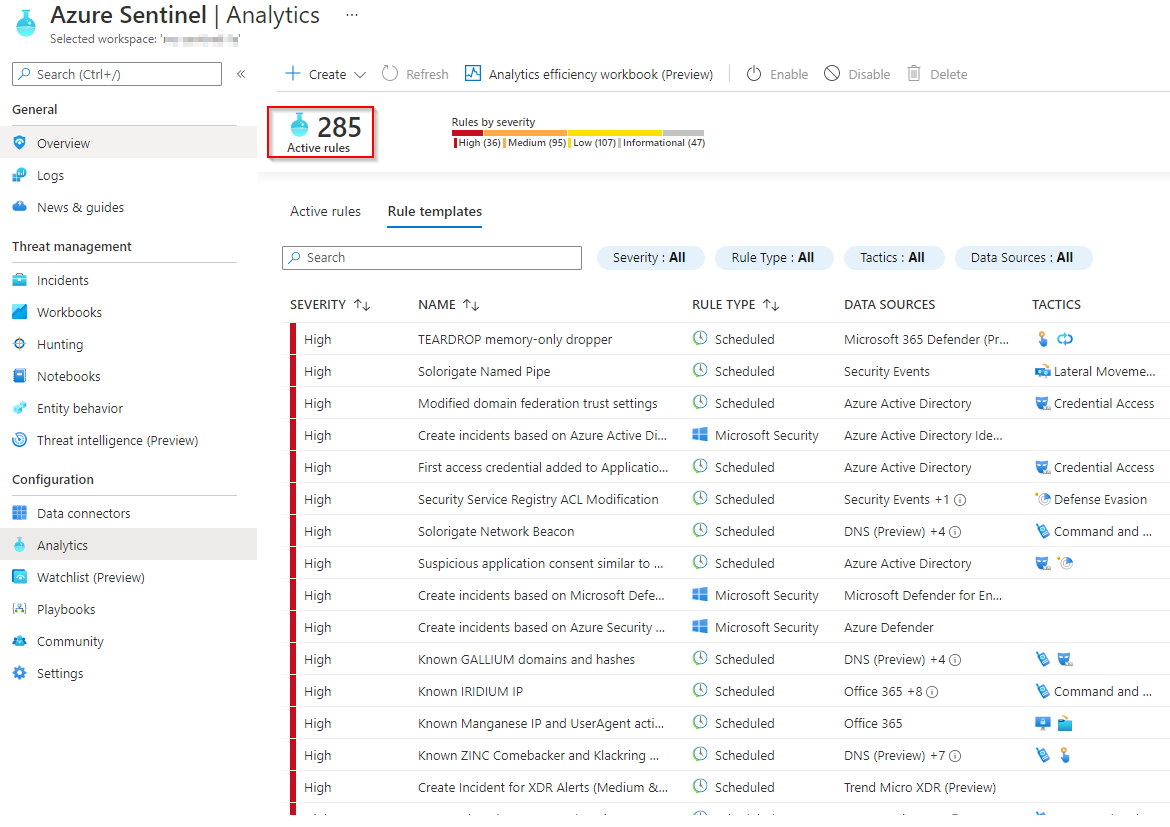This screenshot has height=827, width=1170.
Task: Focus the rule templates Search box
Action: tap(431, 258)
